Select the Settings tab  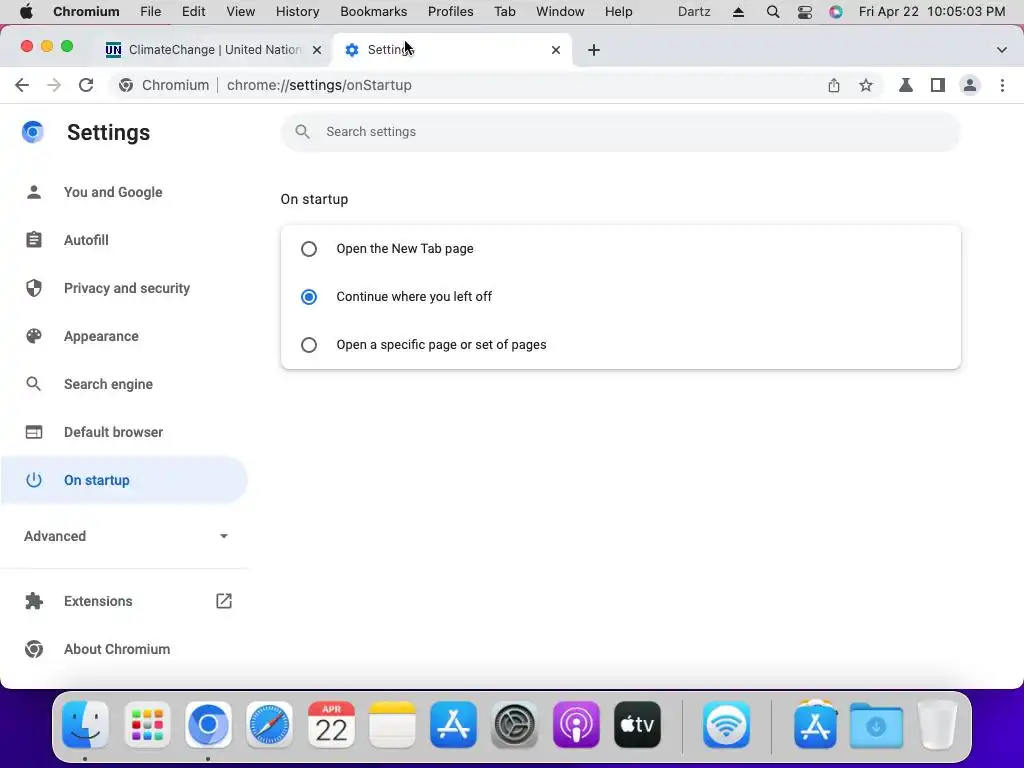coord(452,50)
